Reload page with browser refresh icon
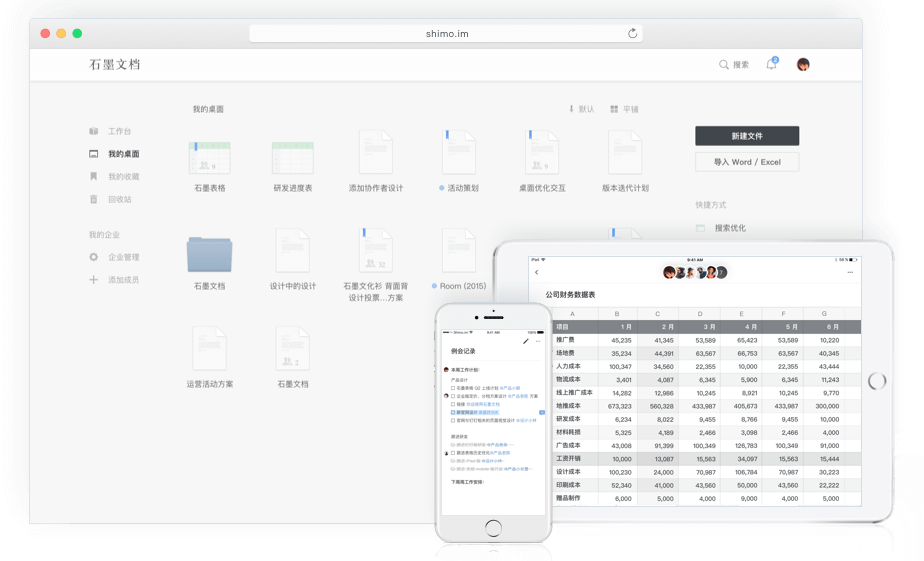Screen dimensions: 924x561 632,33
